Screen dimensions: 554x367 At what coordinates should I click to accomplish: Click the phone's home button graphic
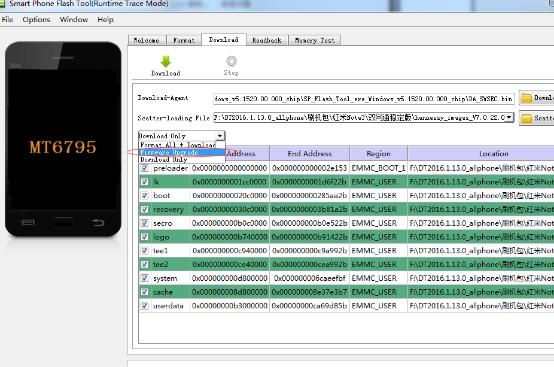tap(63, 223)
